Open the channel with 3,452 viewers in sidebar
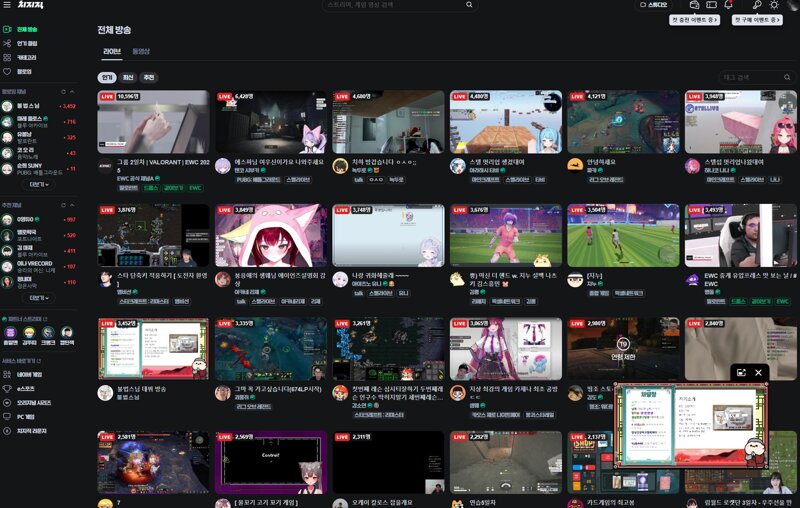This screenshot has height=508, width=800. click(39, 106)
